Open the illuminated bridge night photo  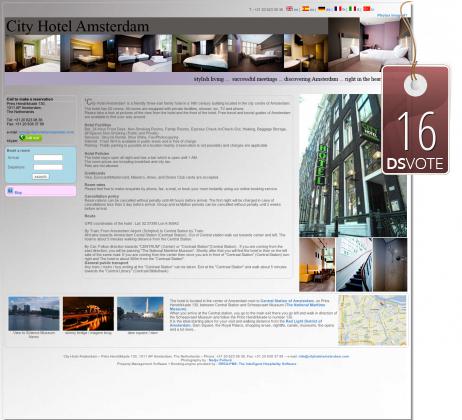[x=88, y=314]
